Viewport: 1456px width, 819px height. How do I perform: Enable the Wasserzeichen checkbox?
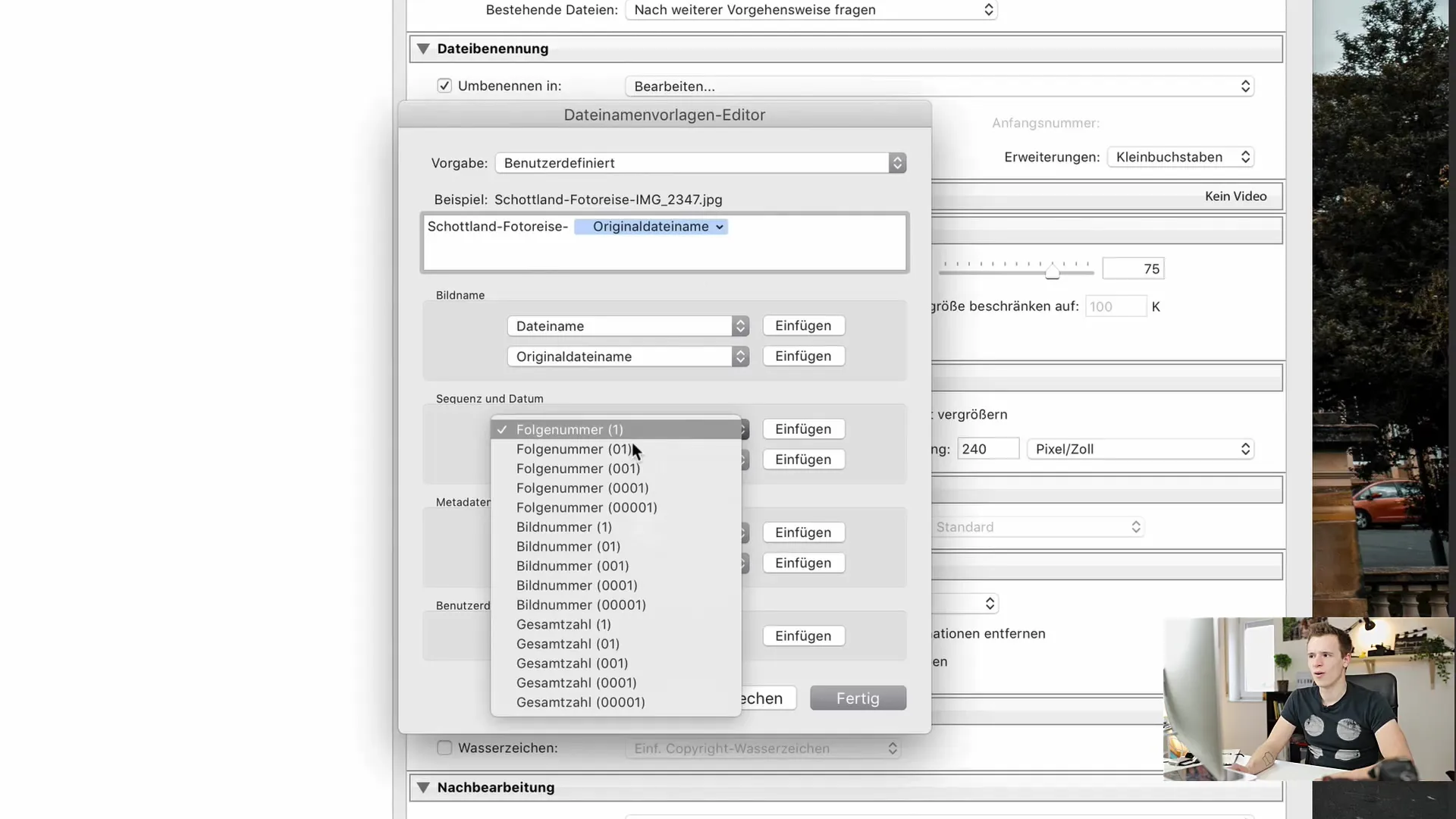point(444,748)
